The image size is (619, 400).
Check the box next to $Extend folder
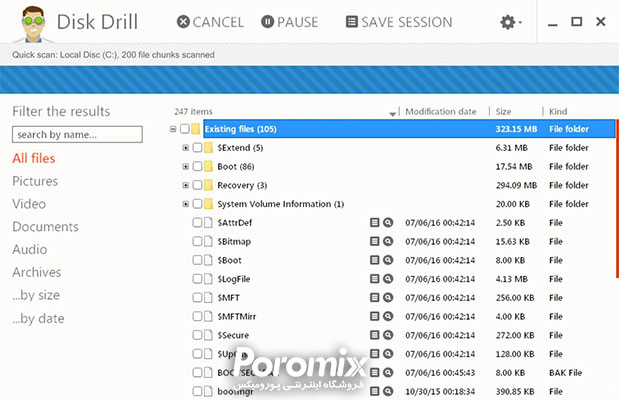(x=197, y=148)
